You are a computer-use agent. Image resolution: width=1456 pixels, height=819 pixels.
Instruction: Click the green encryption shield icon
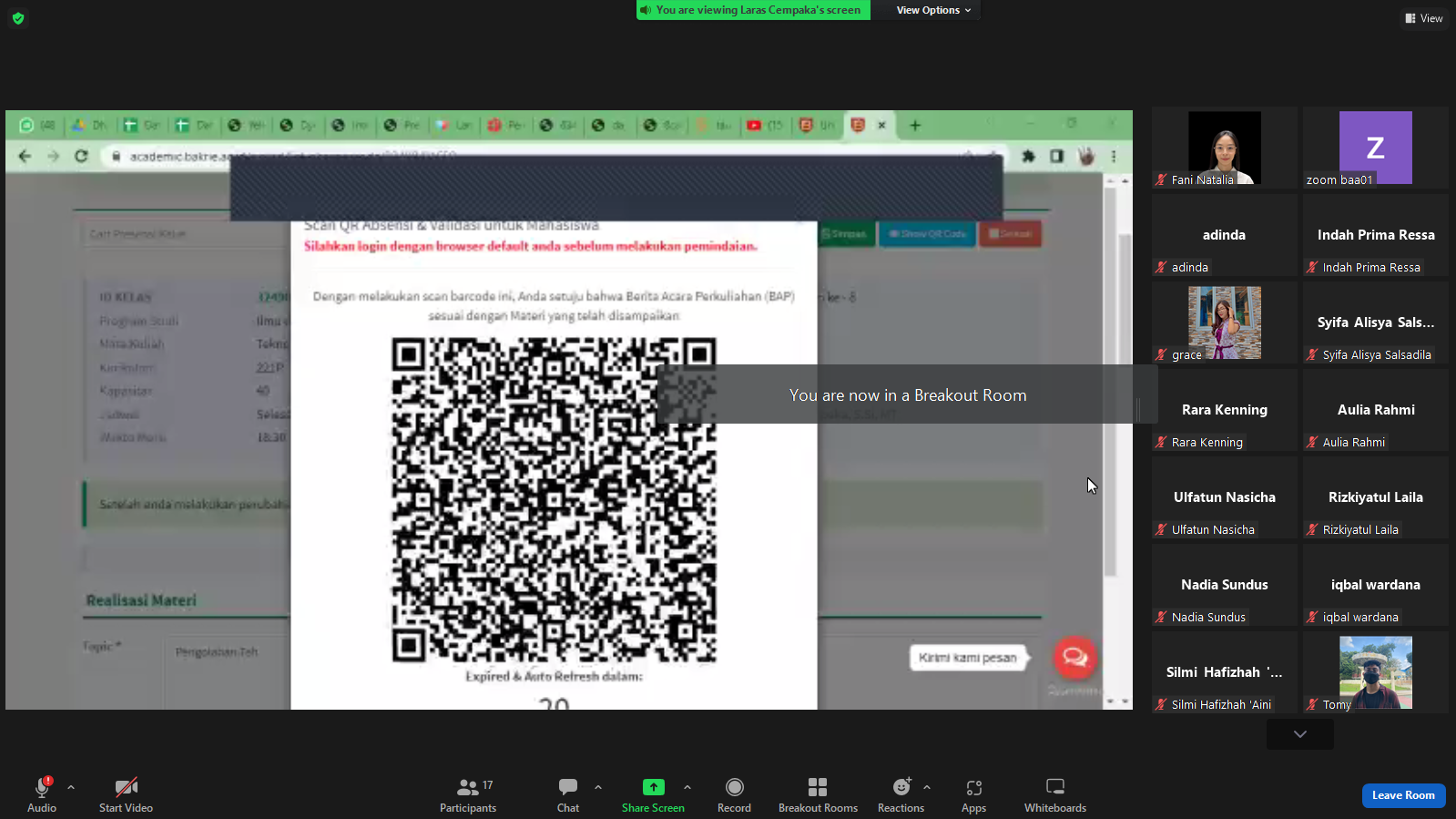pos(18,18)
